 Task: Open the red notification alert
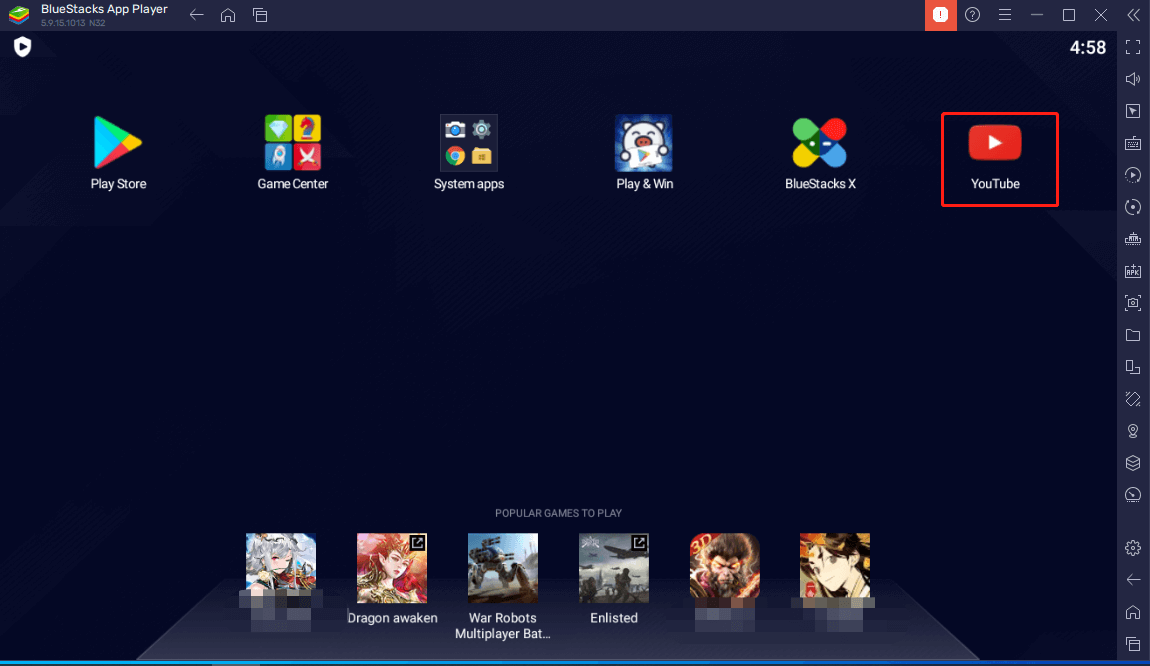click(x=940, y=15)
